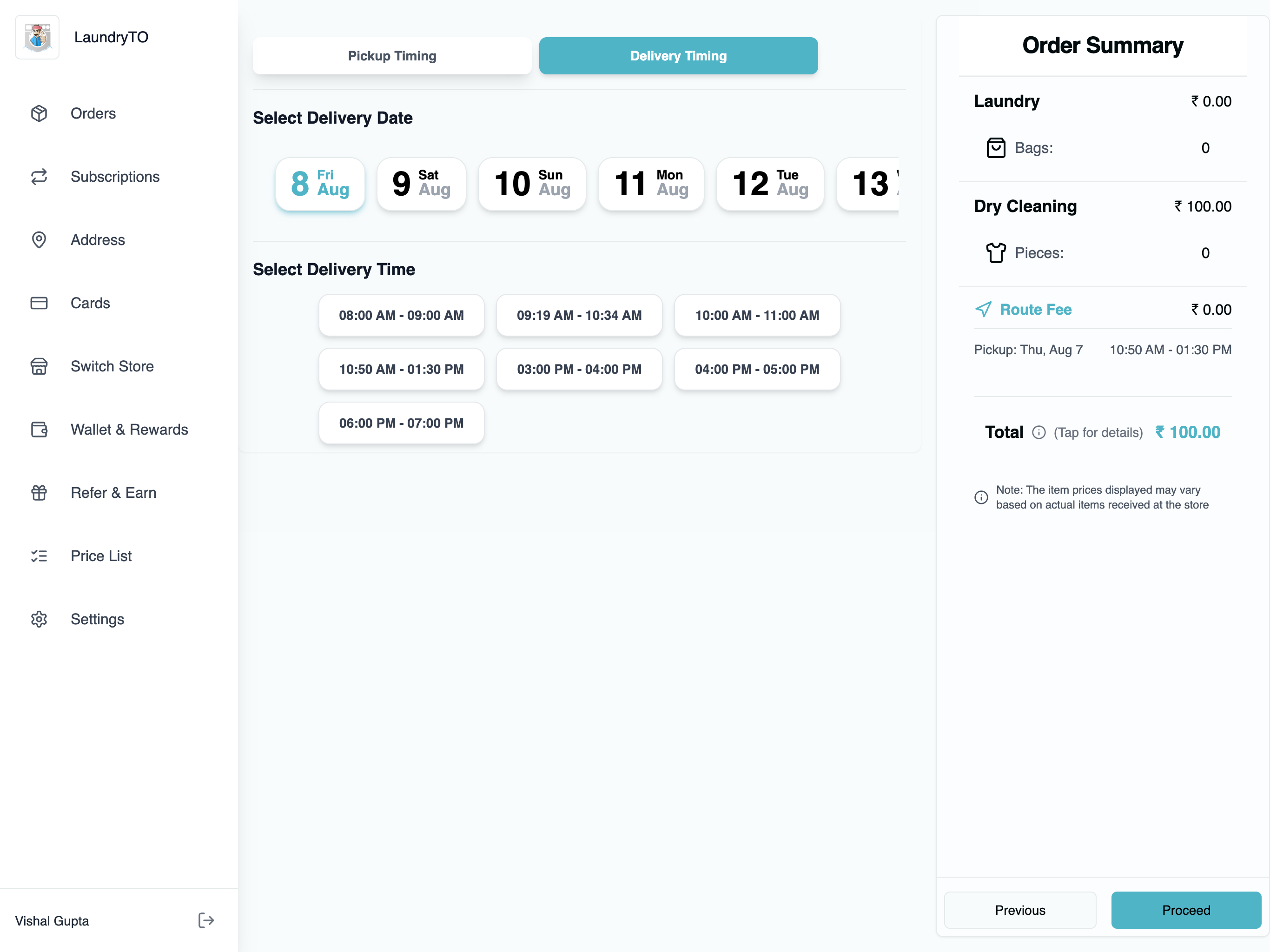The image size is (1270, 952).
Task: Click the Settings gear icon
Action: pyautogui.click(x=39, y=619)
